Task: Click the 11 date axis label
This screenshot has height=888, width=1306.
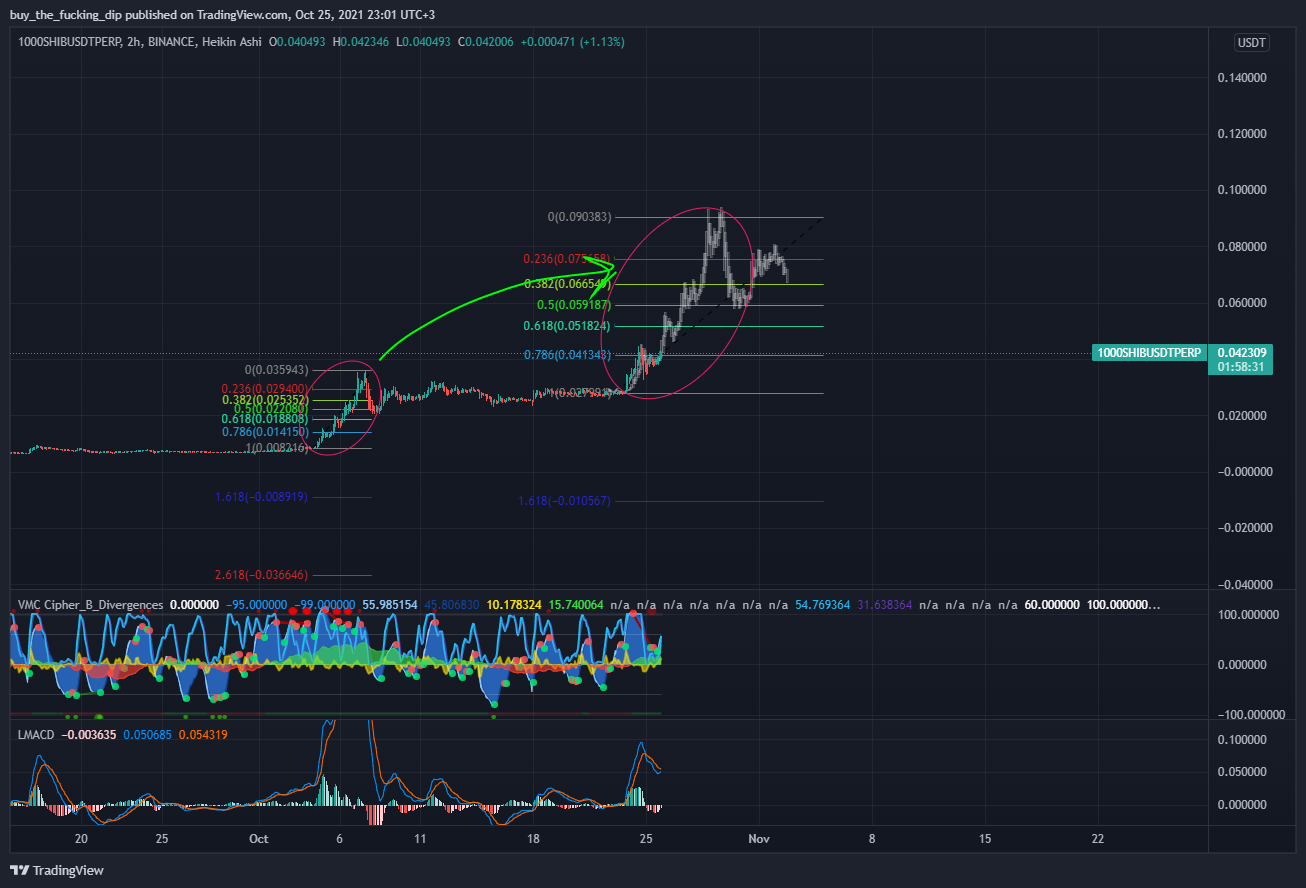Action: (420, 838)
